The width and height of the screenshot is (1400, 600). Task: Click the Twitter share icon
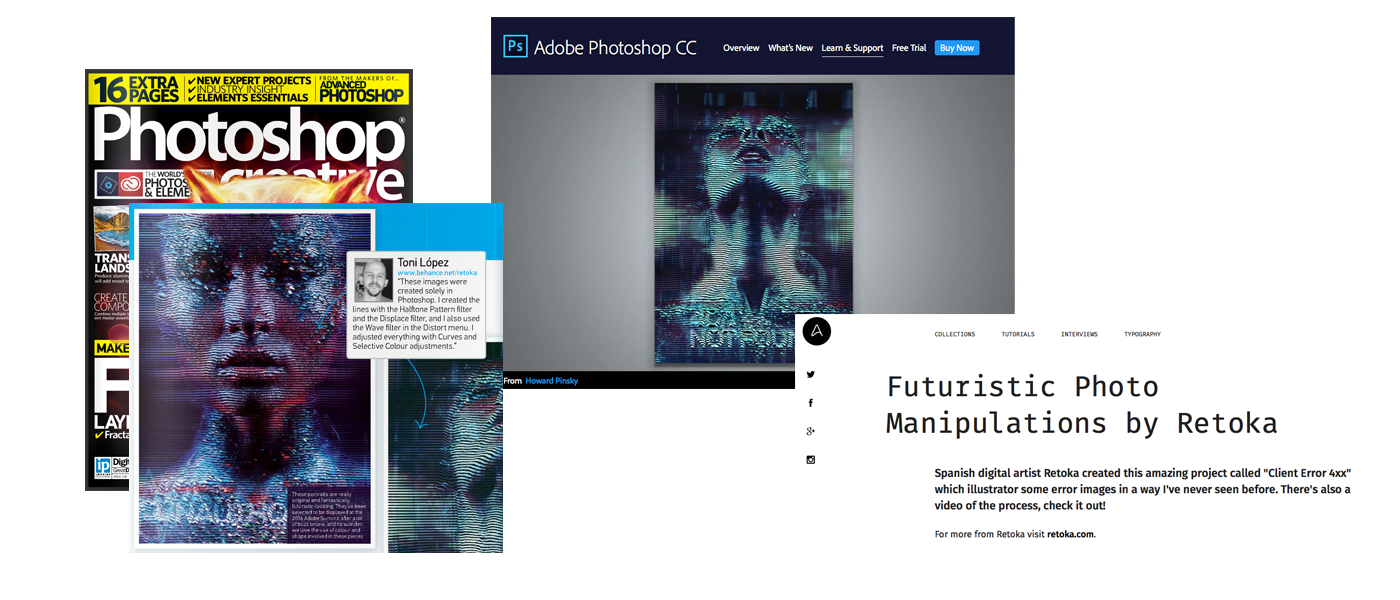pos(811,375)
